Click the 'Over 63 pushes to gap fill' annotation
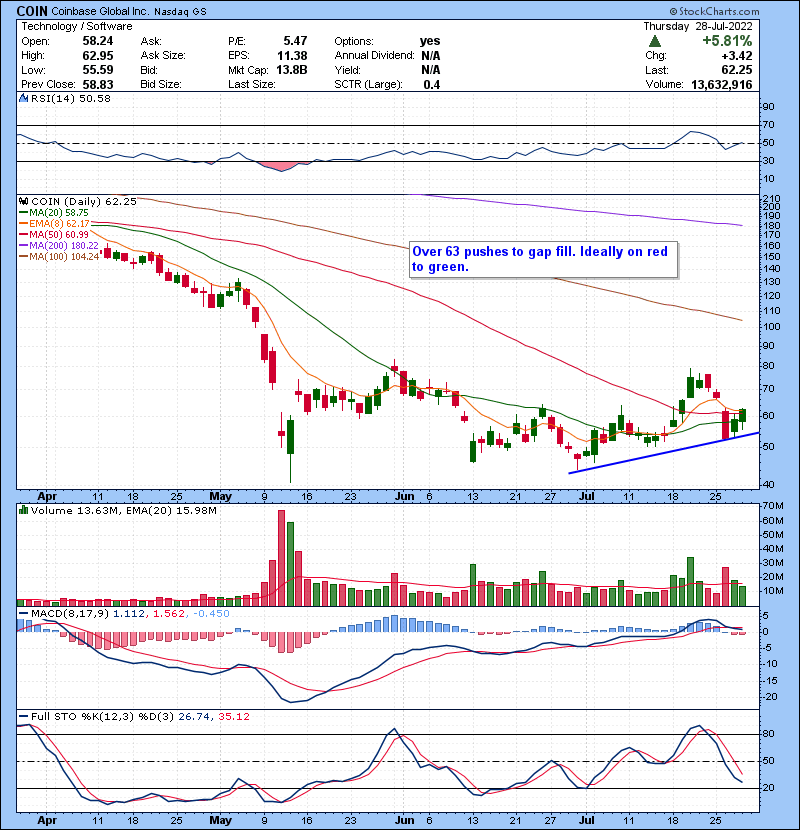This screenshot has width=800, height=830. click(544, 259)
